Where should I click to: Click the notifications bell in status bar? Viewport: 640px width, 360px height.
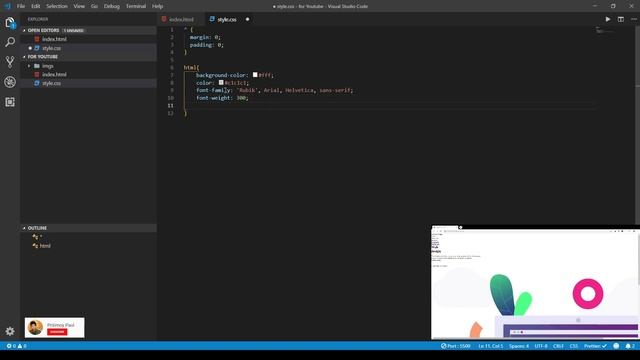point(630,346)
